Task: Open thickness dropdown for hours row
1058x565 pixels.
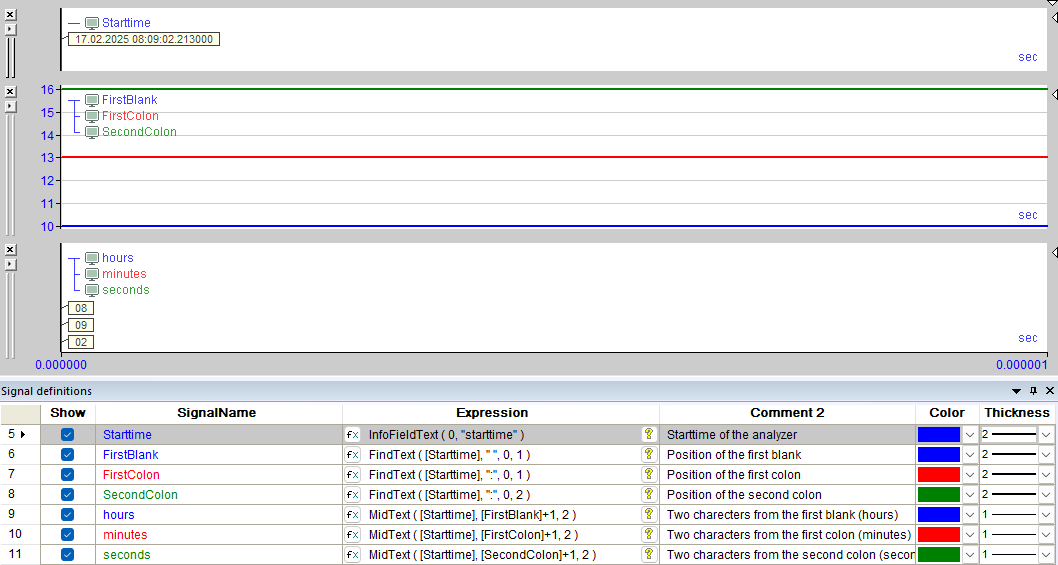Action: [1046, 514]
